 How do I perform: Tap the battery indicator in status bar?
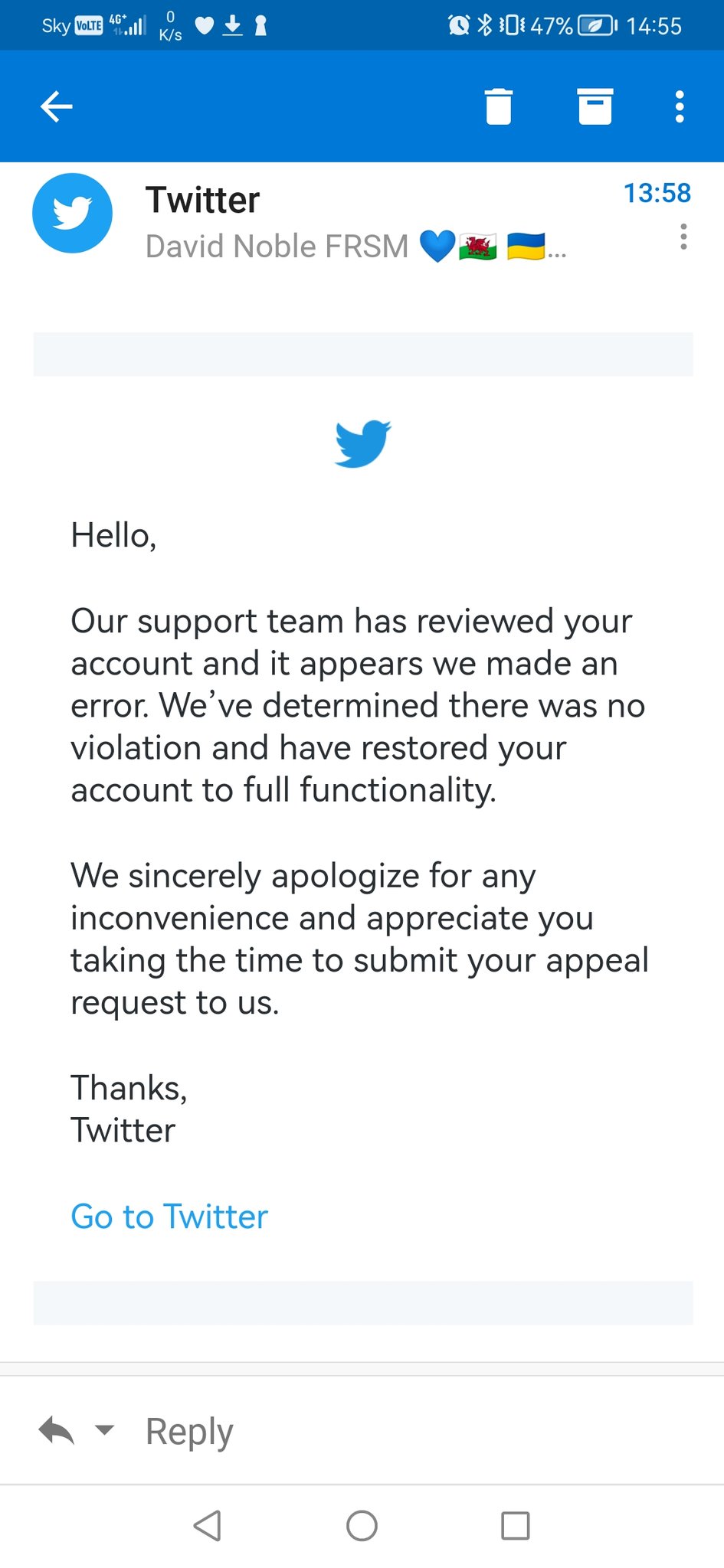coord(598,25)
